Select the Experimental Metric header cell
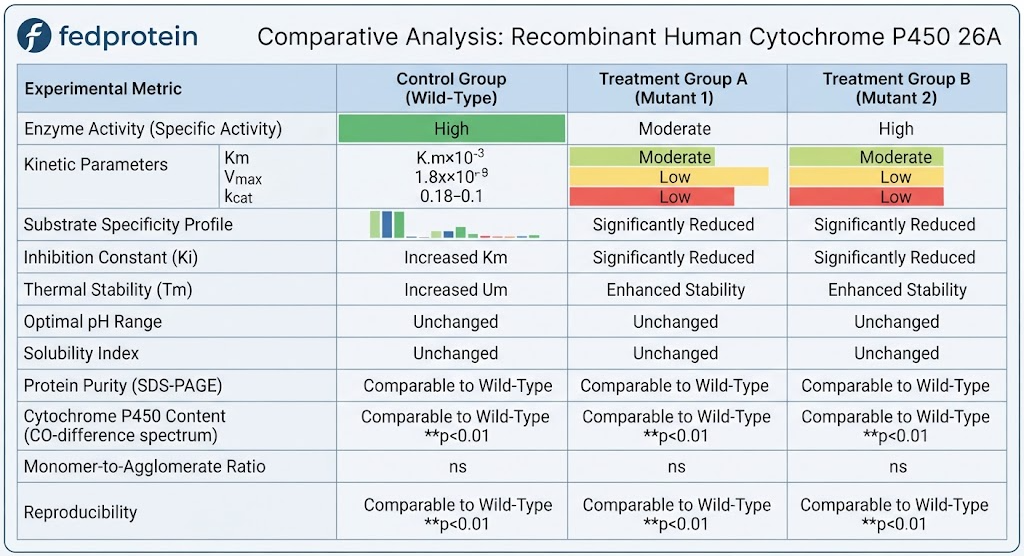1024x556 pixels. [x=103, y=89]
